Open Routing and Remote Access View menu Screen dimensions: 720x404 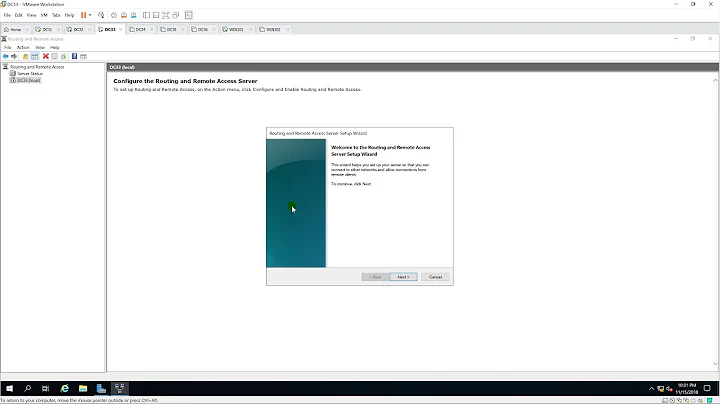coord(40,47)
